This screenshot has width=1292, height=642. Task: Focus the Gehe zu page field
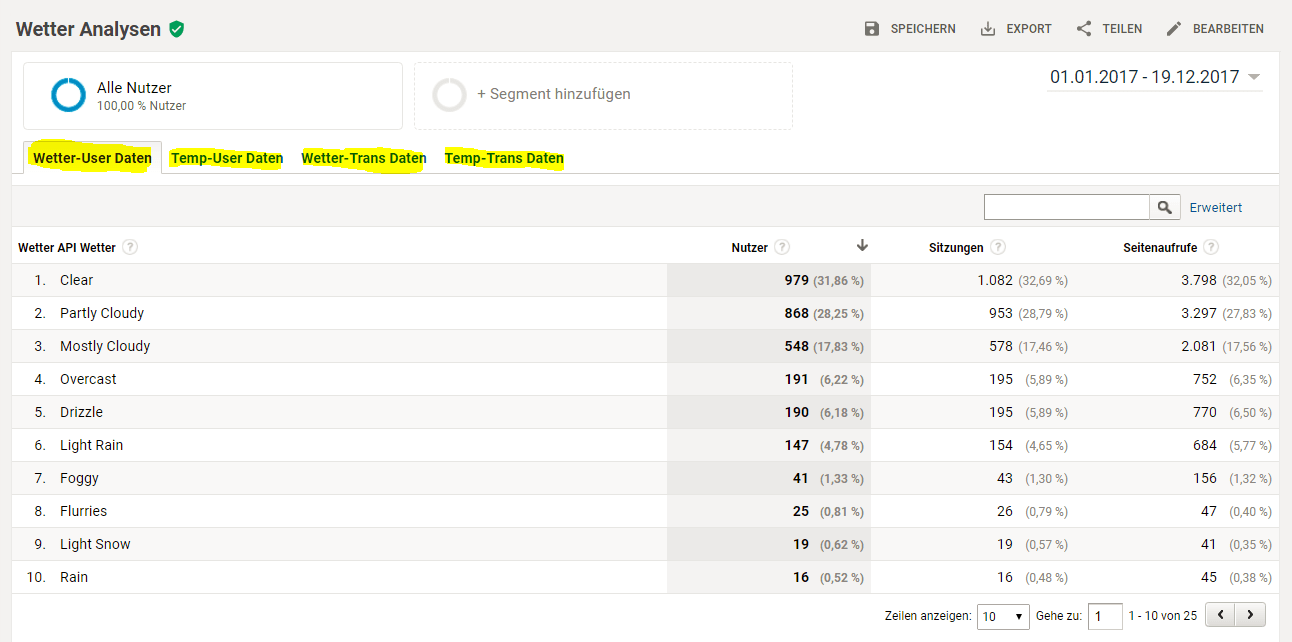point(1105,616)
